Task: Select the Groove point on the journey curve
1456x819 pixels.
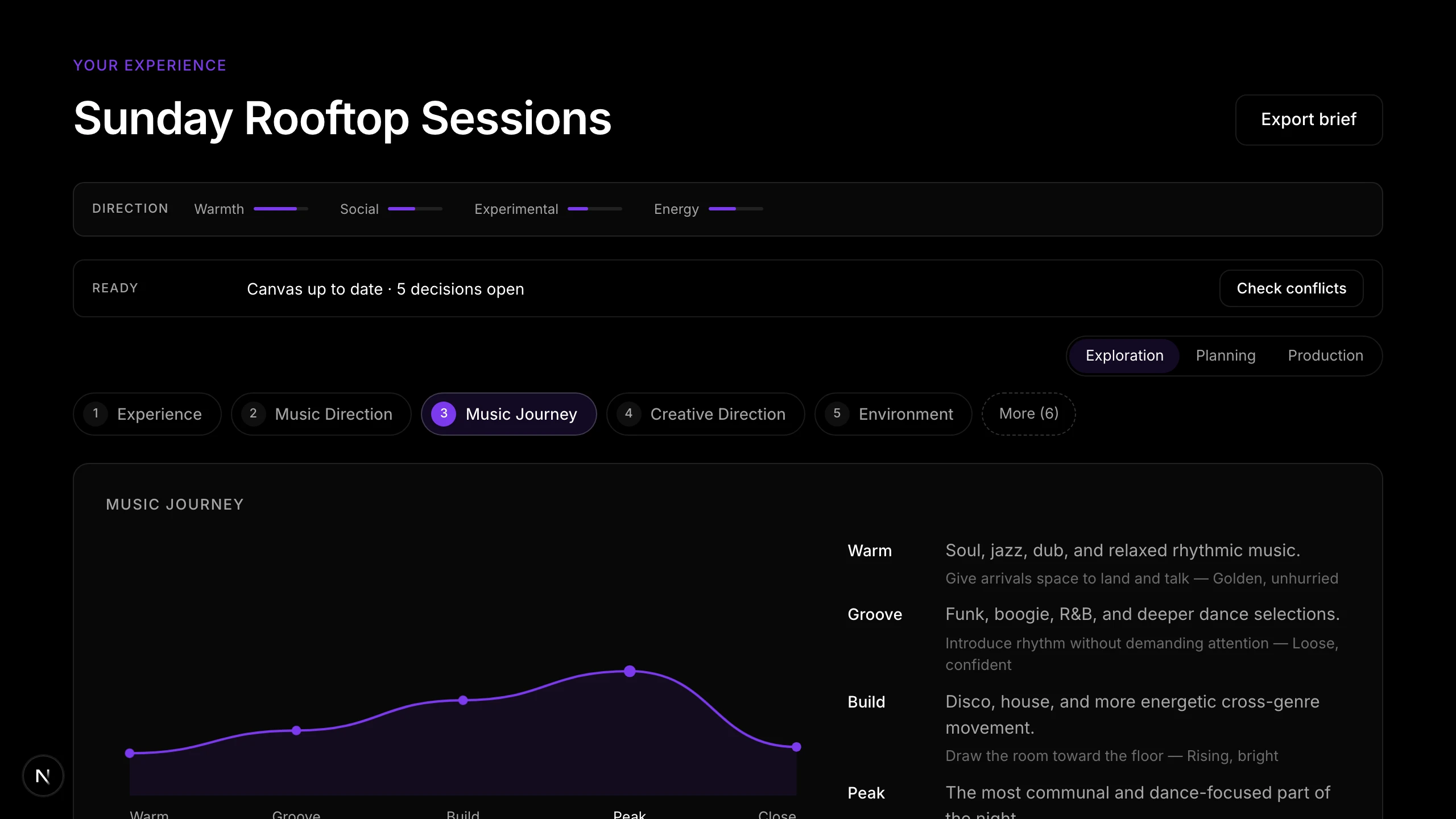Action: tap(296, 730)
